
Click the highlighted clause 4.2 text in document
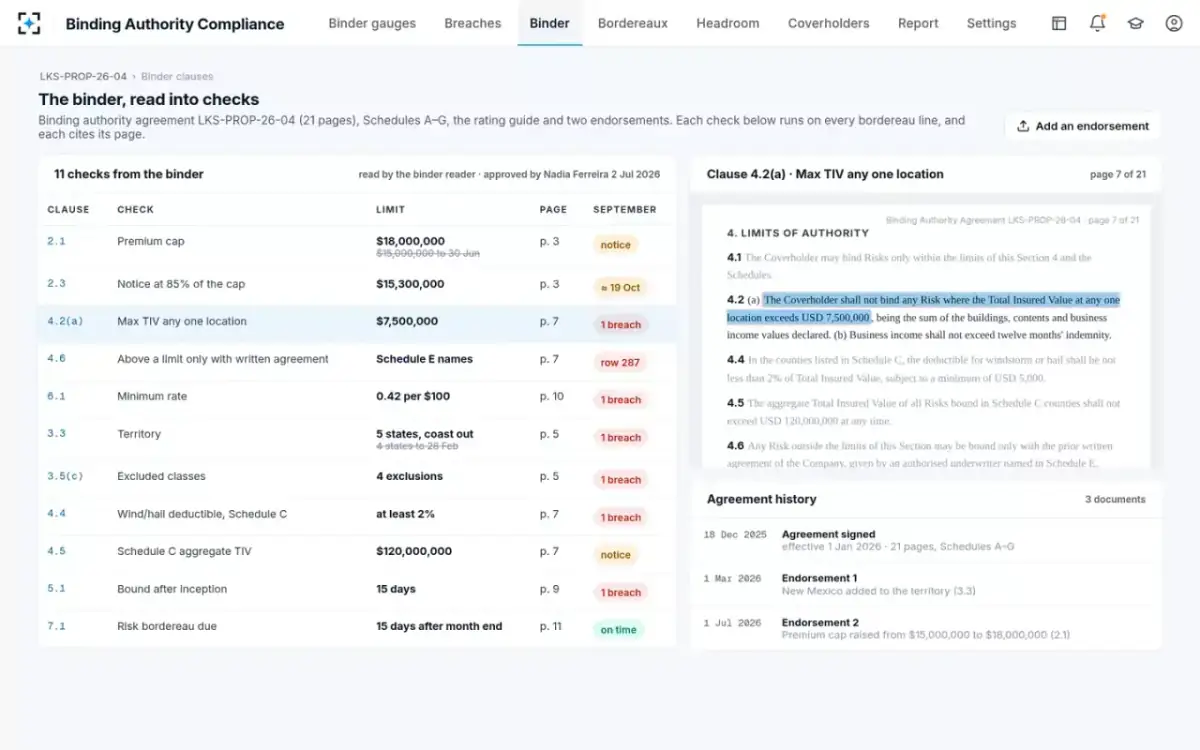923,309
